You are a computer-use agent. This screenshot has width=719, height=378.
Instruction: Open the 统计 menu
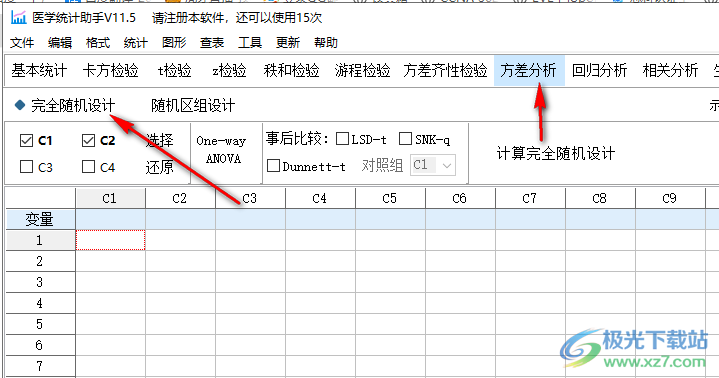tap(136, 43)
